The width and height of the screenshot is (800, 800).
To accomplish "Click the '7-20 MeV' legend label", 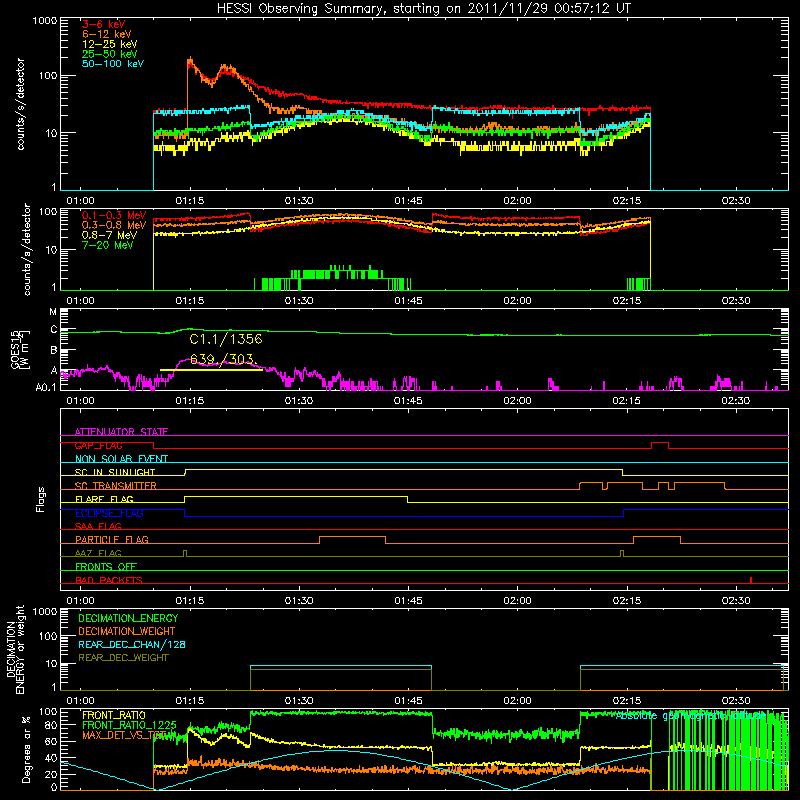I will tap(108, 245).
